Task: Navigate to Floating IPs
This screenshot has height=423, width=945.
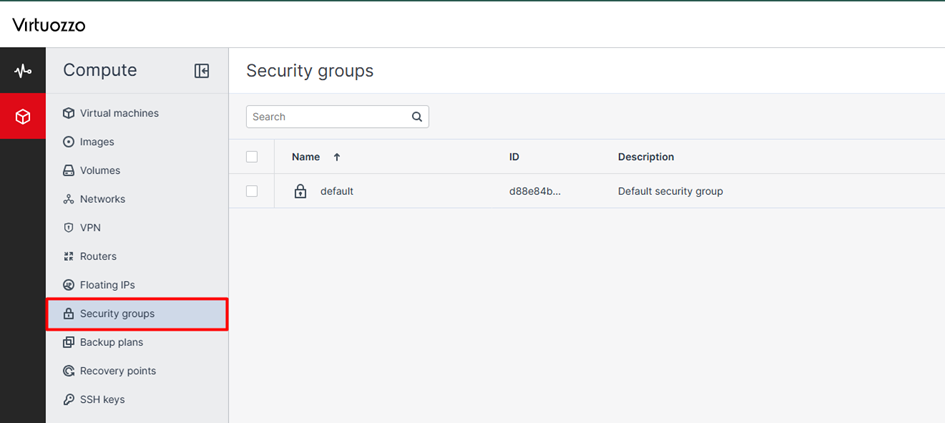Action: [x=107, y=285]
